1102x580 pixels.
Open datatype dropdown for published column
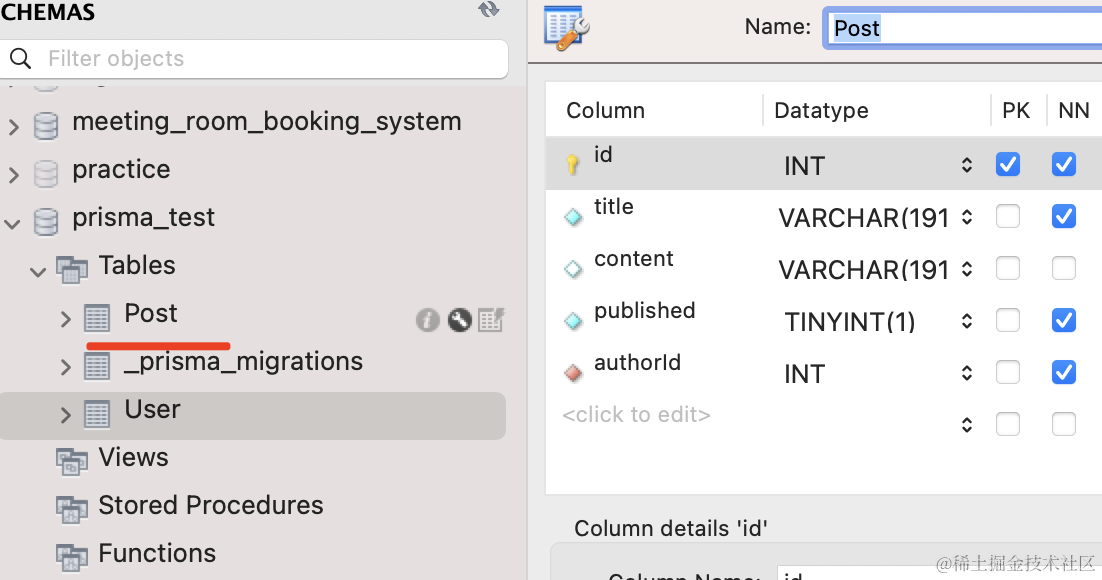(966, 321)
